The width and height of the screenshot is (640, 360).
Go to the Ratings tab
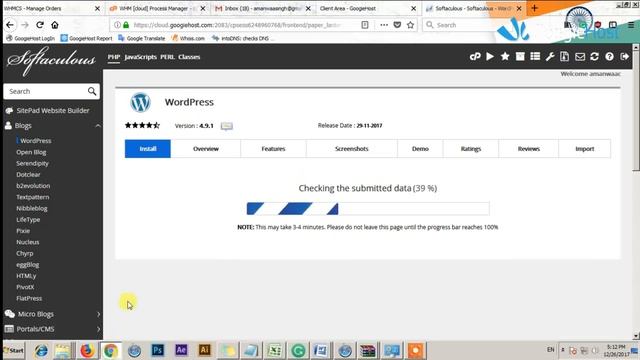(471, 149)
